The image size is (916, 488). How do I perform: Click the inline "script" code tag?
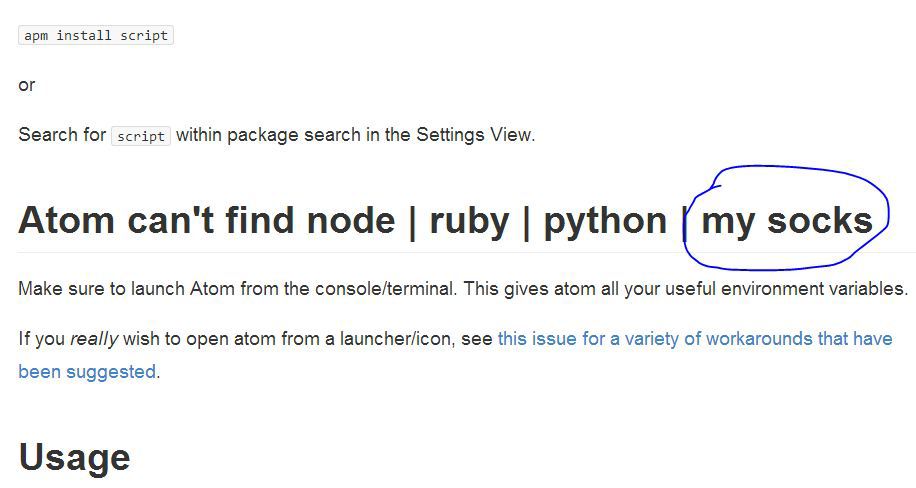141,136
